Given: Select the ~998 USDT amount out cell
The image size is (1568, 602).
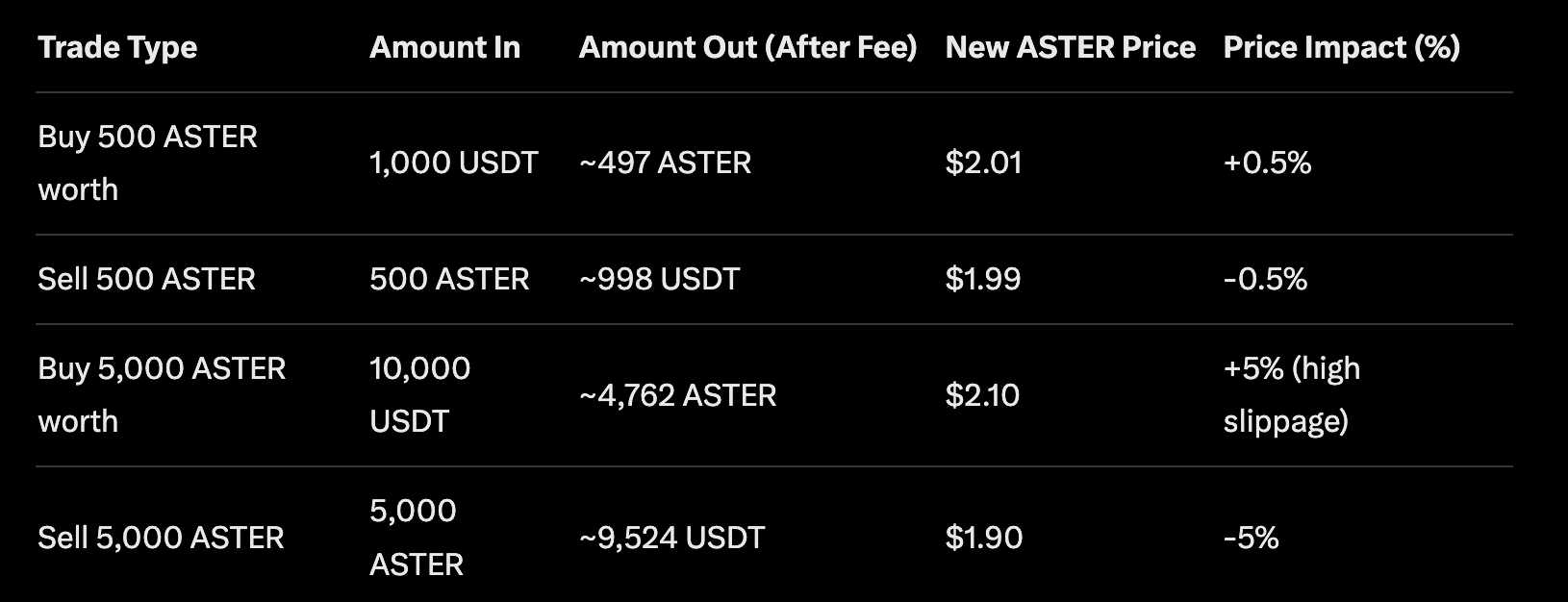Looking at the screenshot, I should point(659,280).
